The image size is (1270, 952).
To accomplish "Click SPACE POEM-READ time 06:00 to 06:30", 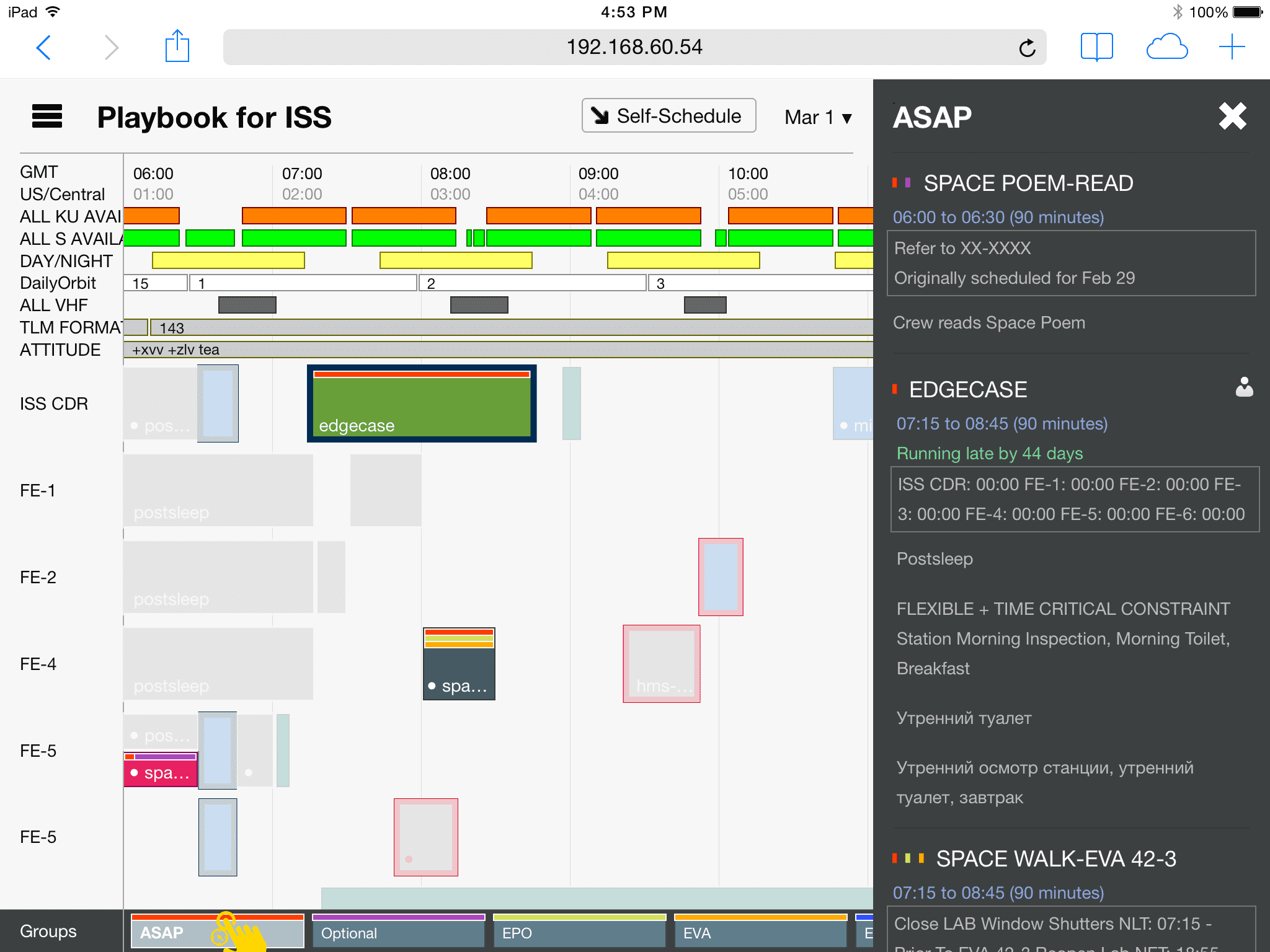I will pyautogui.click(x=998, y=218).
